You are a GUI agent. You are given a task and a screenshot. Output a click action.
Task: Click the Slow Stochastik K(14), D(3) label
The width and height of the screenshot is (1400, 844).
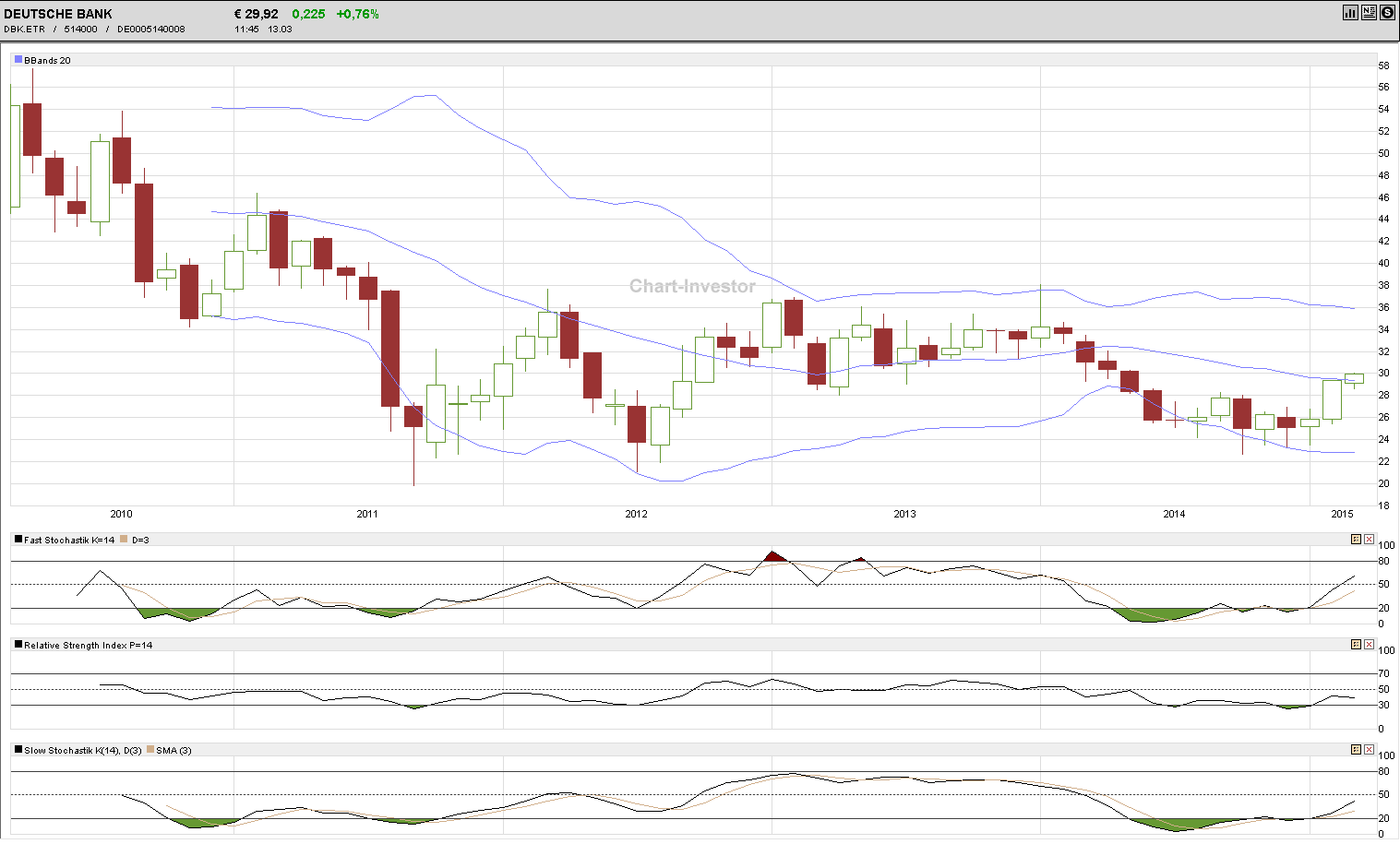(83, 751)
